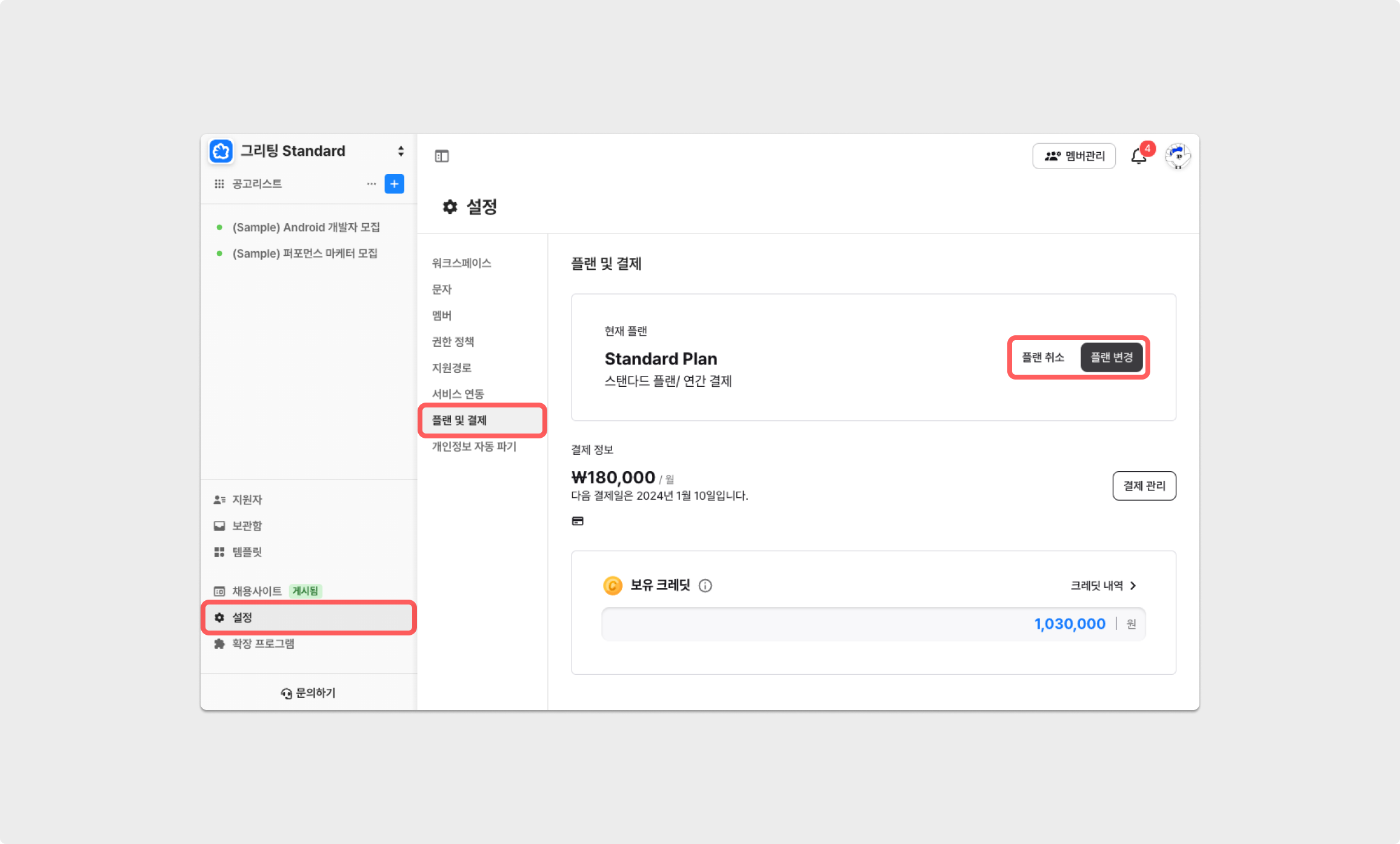The height and width of the screenshot is (844, 1400).
Task: Toggle the sidebar panel layout icon
Action: [442, 156]
